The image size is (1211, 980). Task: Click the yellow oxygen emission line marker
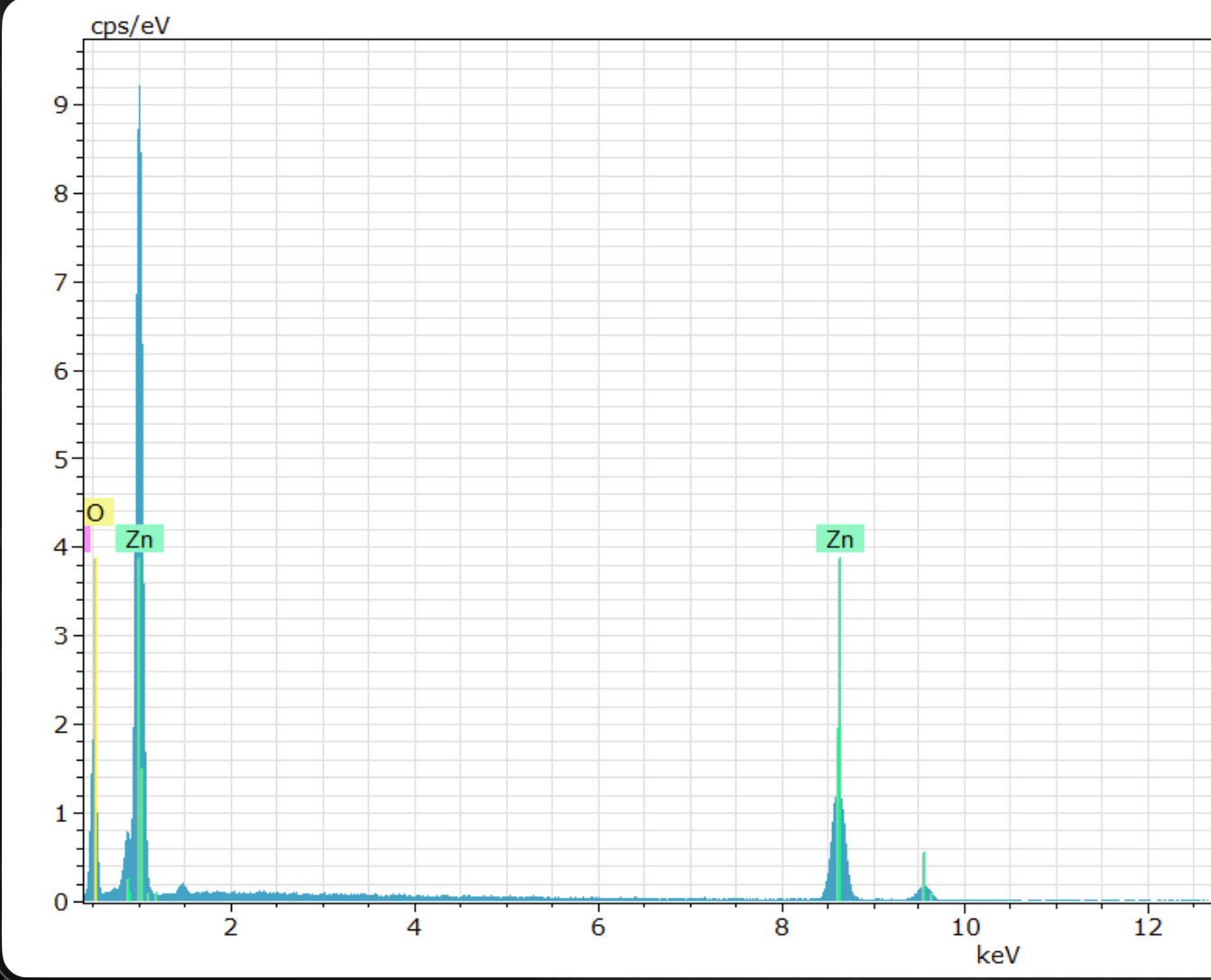95,729
